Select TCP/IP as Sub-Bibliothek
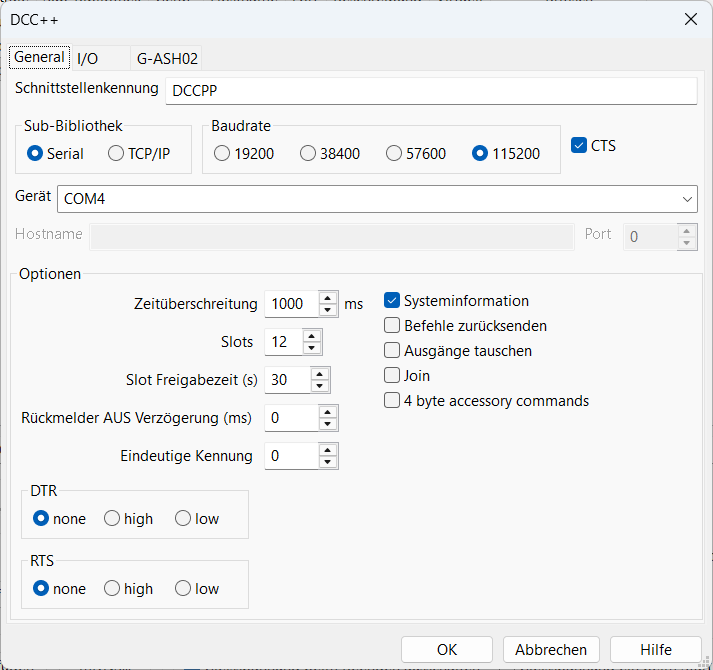This screenshot has height=670, width=713. tap(116, 154)
